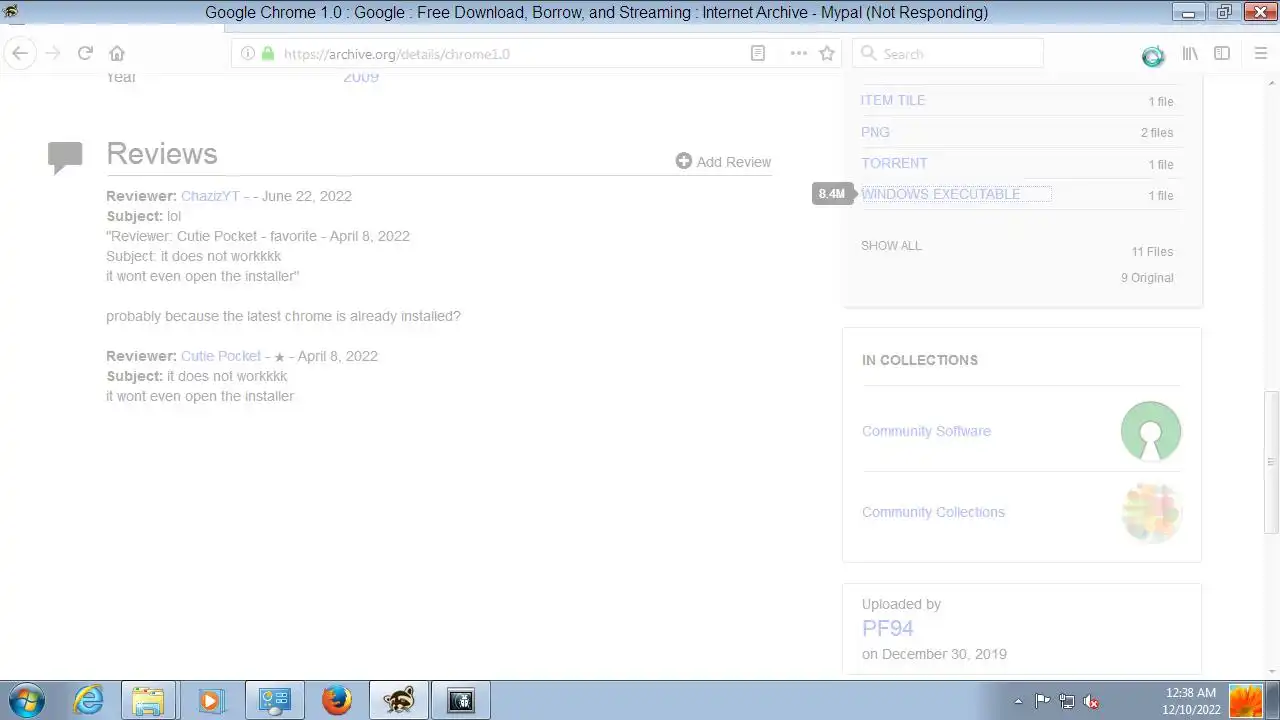The width and height of the screenshot is (1280, 720).
Task: Click the 9 Original count text
Action: coord(1147,278)
